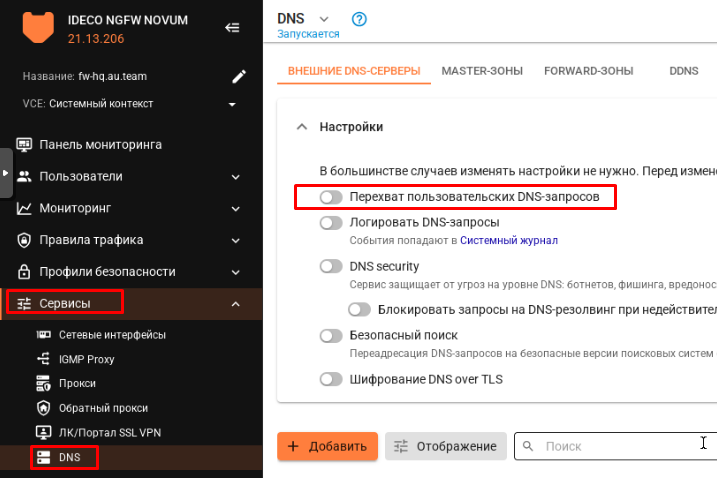717x478 pixels.
Task: Open Сетевые интерфейсы from the sidebar
Action: [x=111, y=335]
